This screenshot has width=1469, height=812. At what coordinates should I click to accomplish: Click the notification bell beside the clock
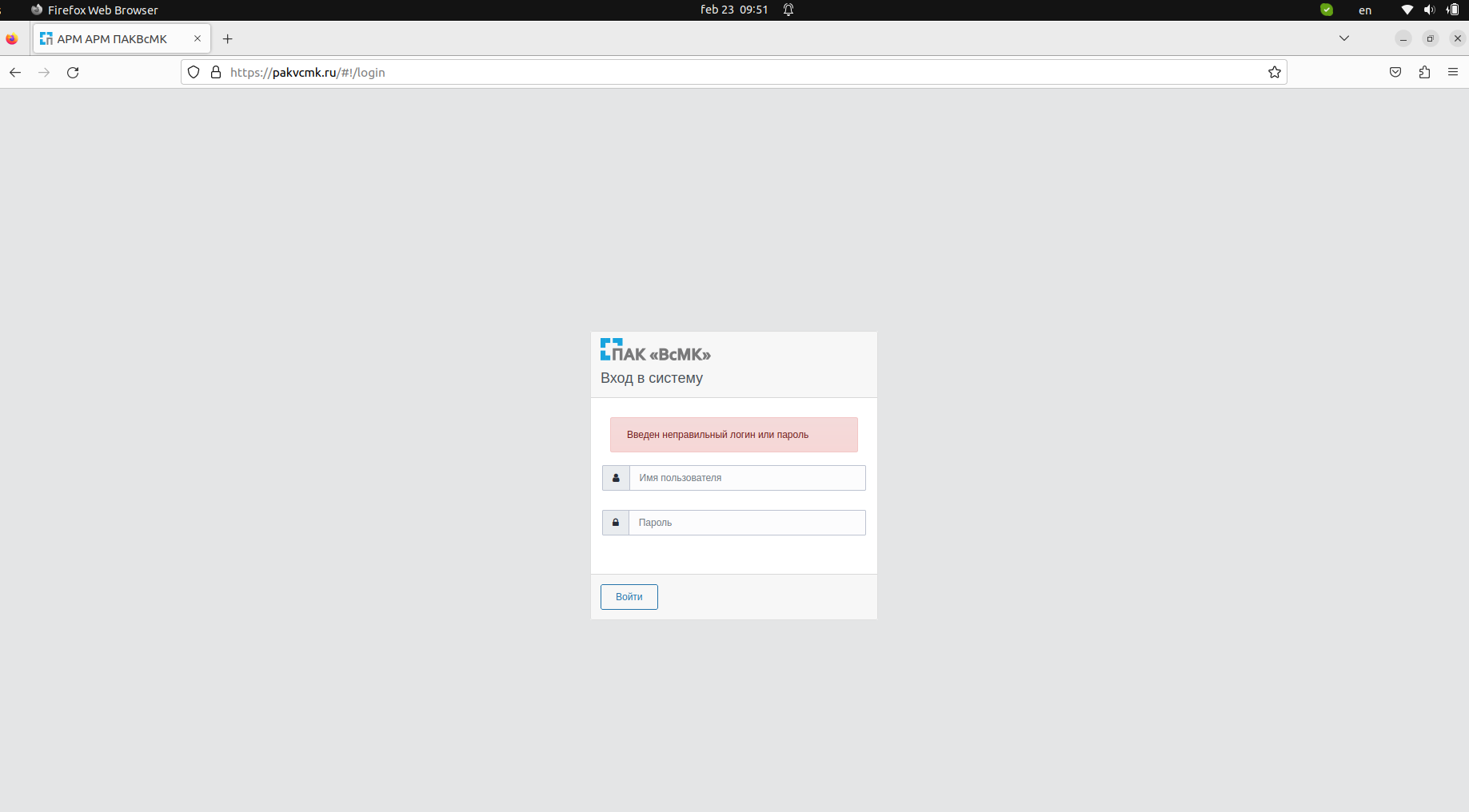(788, 10)
